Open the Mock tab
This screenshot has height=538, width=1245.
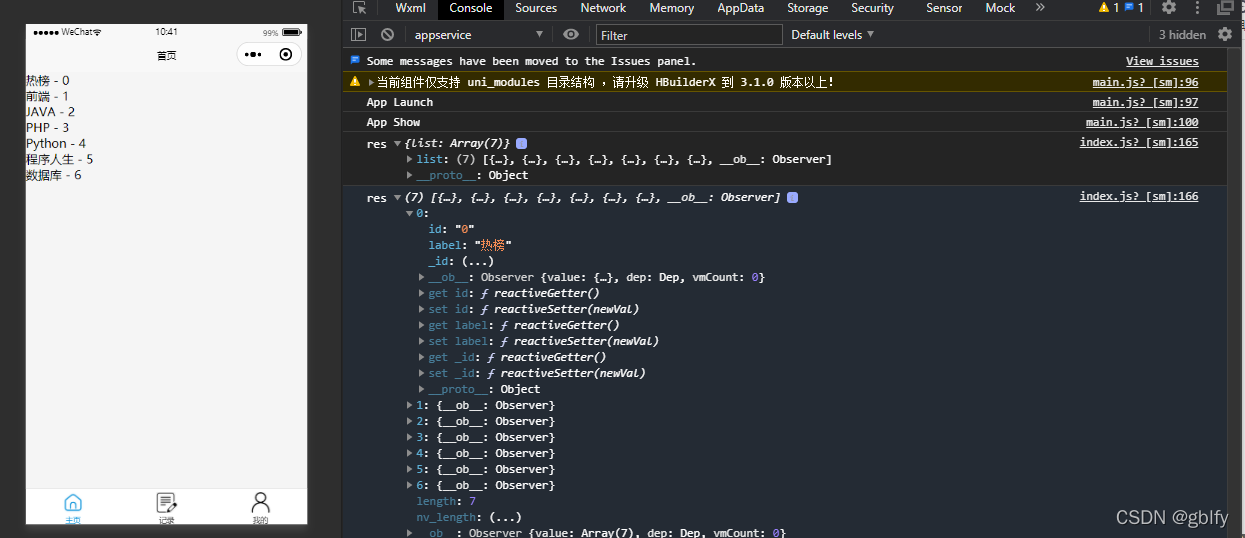[x=1000, y=8]
